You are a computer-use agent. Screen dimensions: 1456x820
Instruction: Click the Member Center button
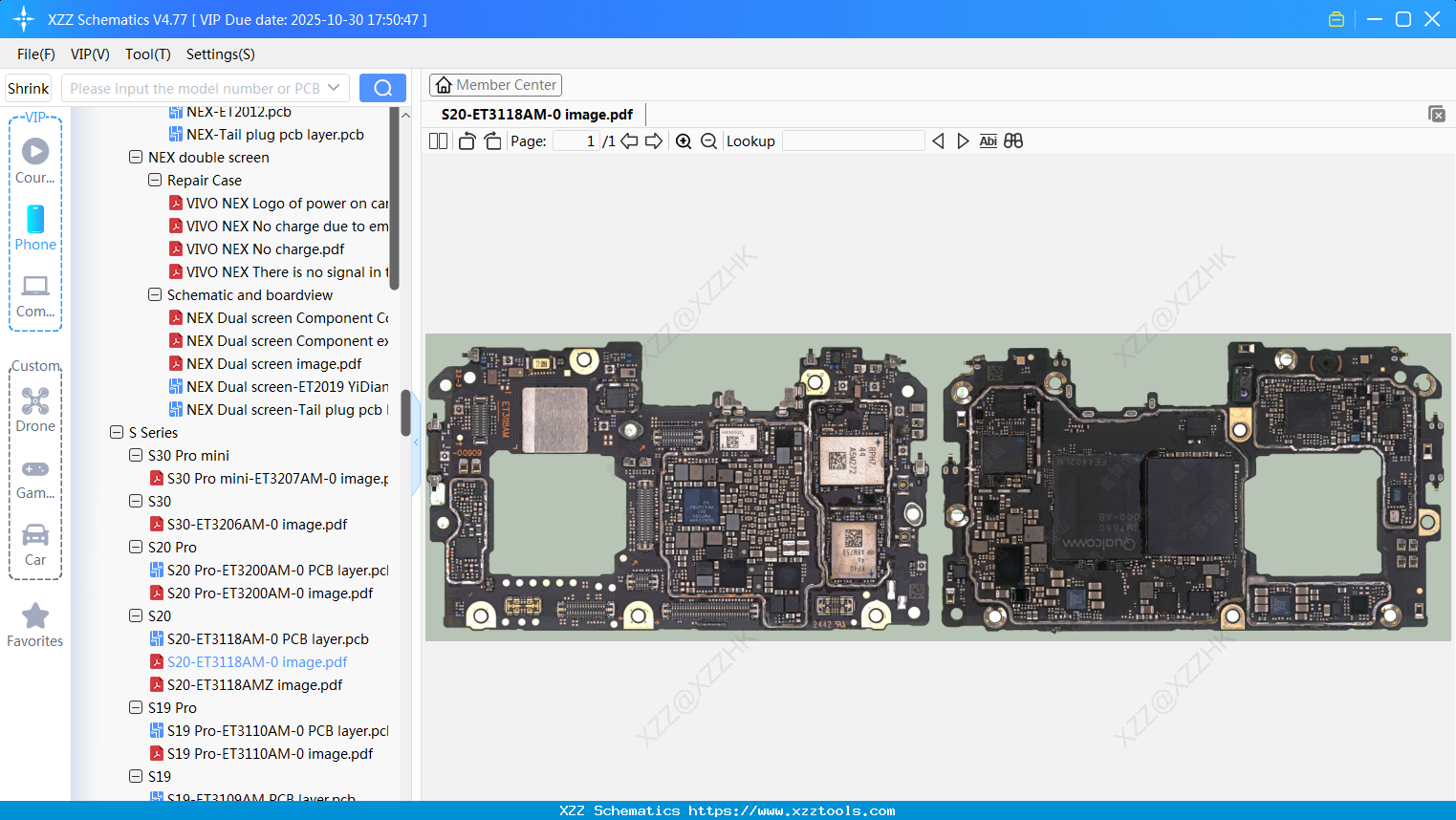point(495,85)
